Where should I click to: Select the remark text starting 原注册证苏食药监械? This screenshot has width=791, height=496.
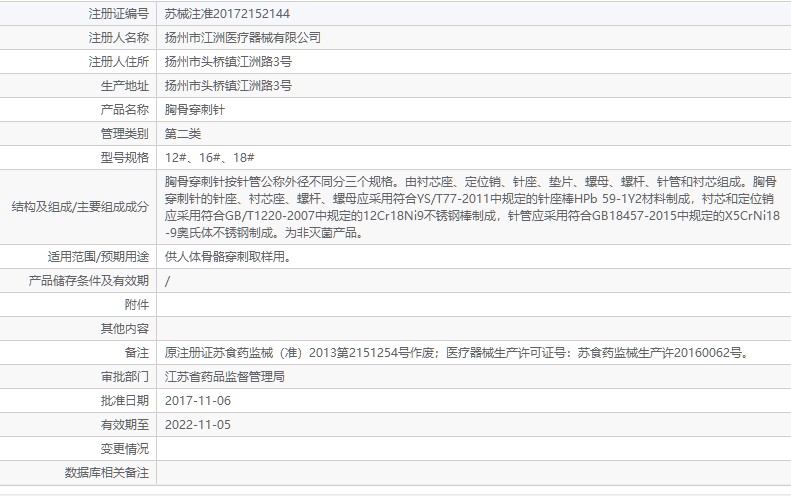458,353
